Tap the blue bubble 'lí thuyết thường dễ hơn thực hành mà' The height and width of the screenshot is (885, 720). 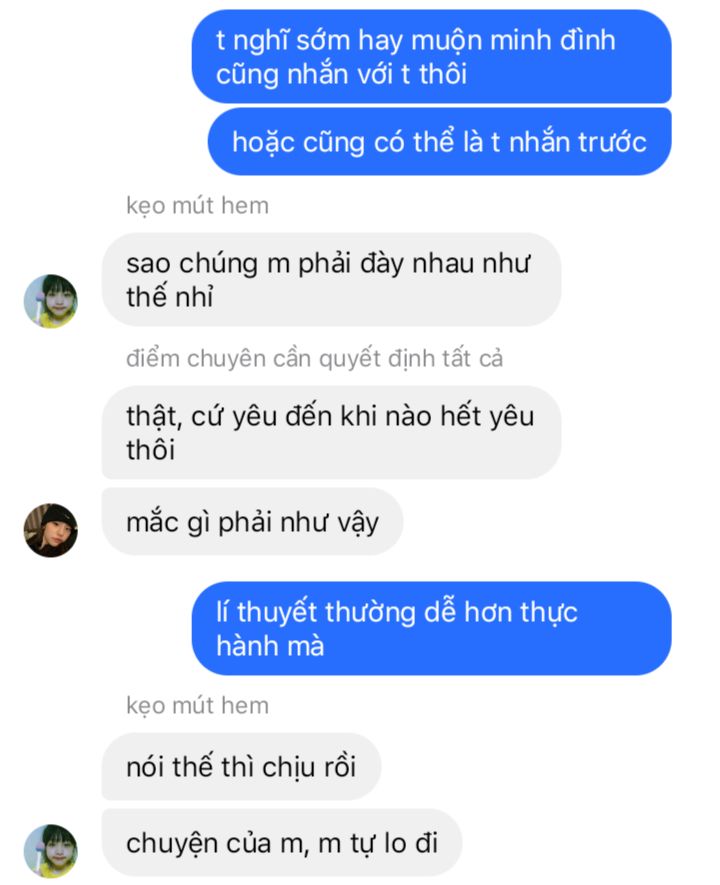432,628
